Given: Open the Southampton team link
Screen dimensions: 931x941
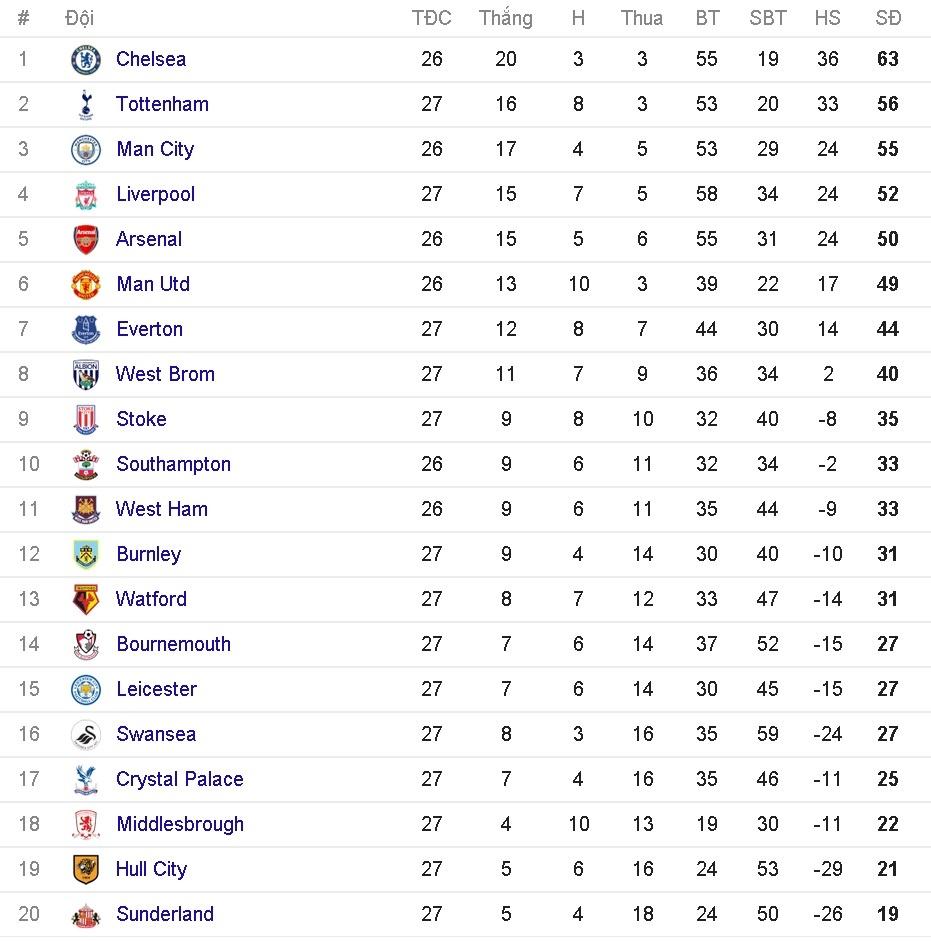Looking at the screenshot, I should tap(173, 464).
